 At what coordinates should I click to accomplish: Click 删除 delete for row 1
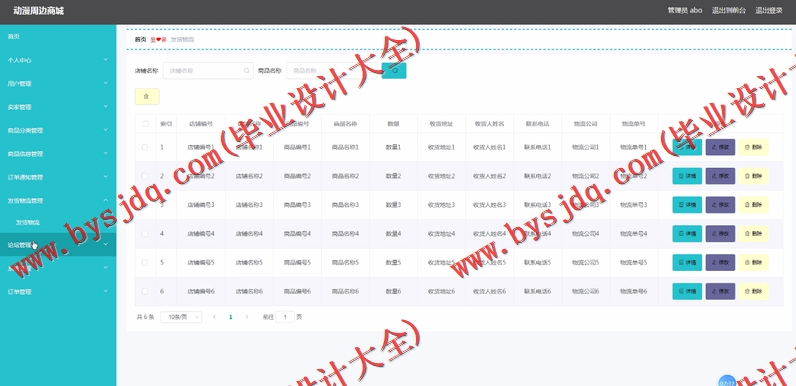click(753, 147)
